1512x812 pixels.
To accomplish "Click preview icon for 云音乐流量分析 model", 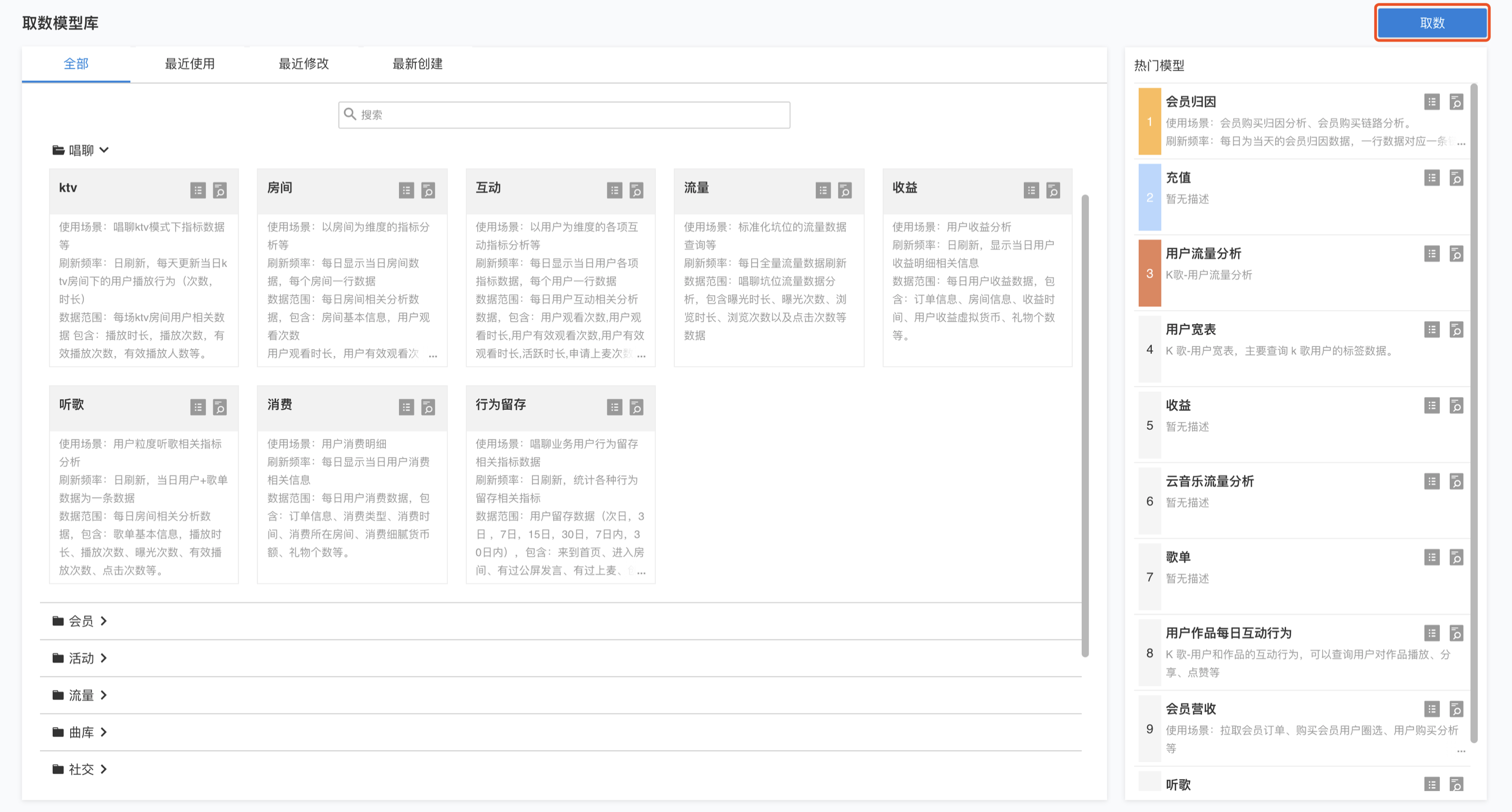I will point(1456,481).
